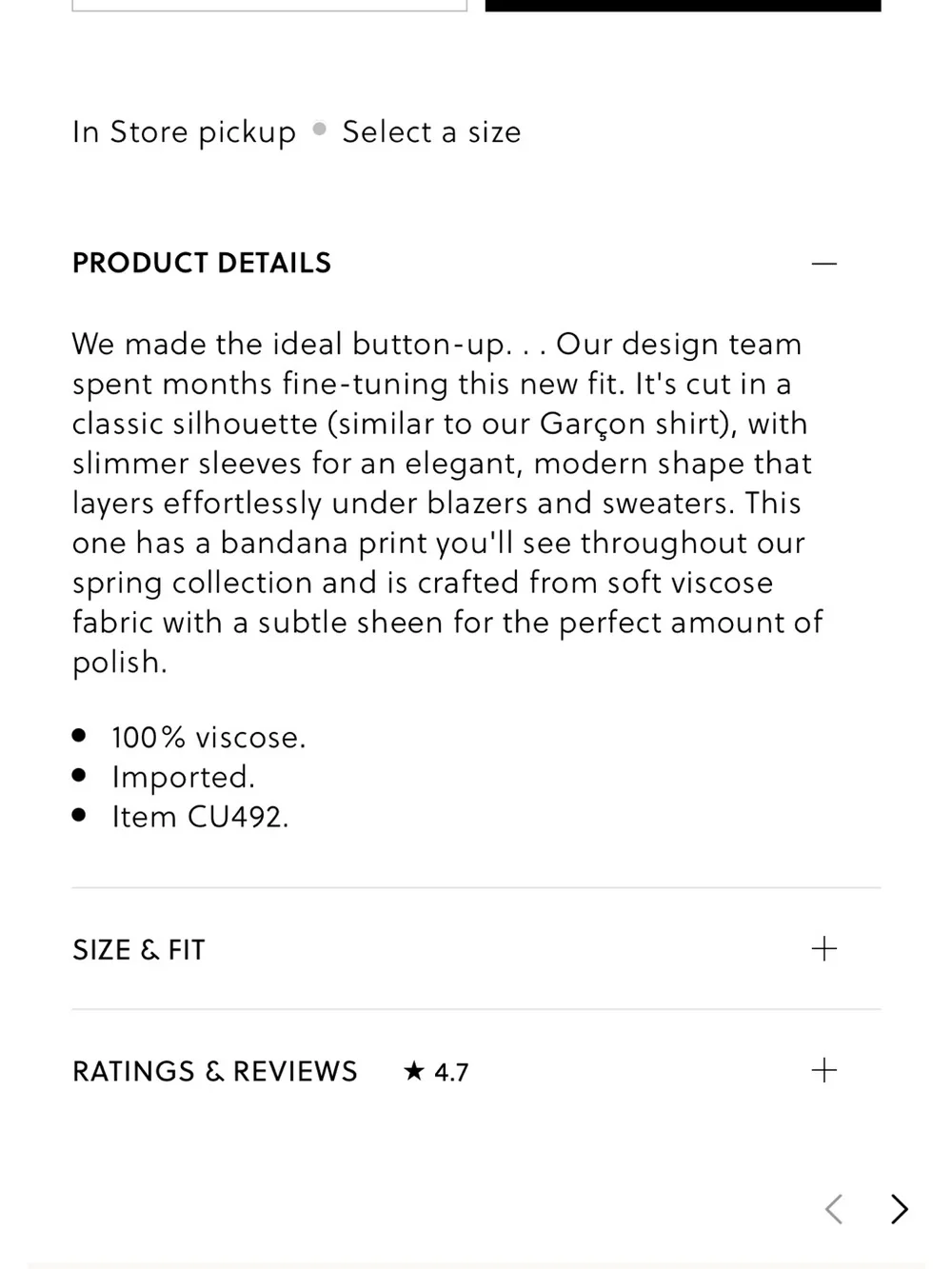Click the star icon beside the 4.7 rating
Image resolution: width=952 pixels, height=1269 pixels.
point(413,1071)
